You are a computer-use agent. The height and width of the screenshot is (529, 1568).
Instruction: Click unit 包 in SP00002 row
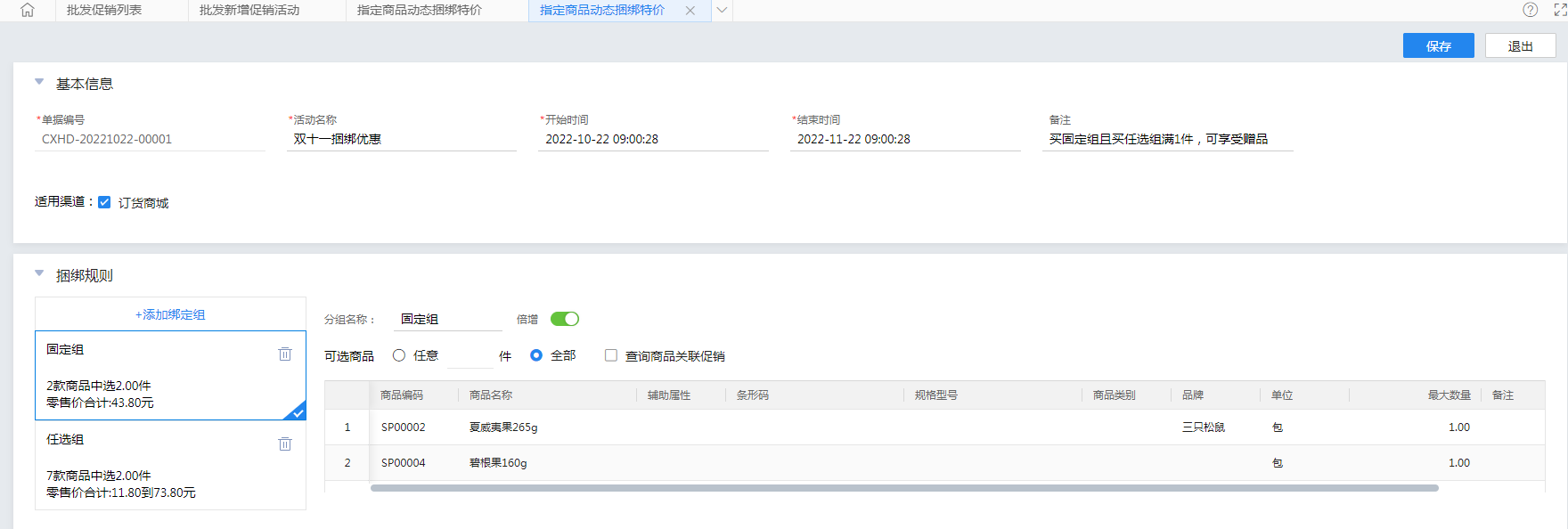pyautogui.click(x=1278, y=427)
